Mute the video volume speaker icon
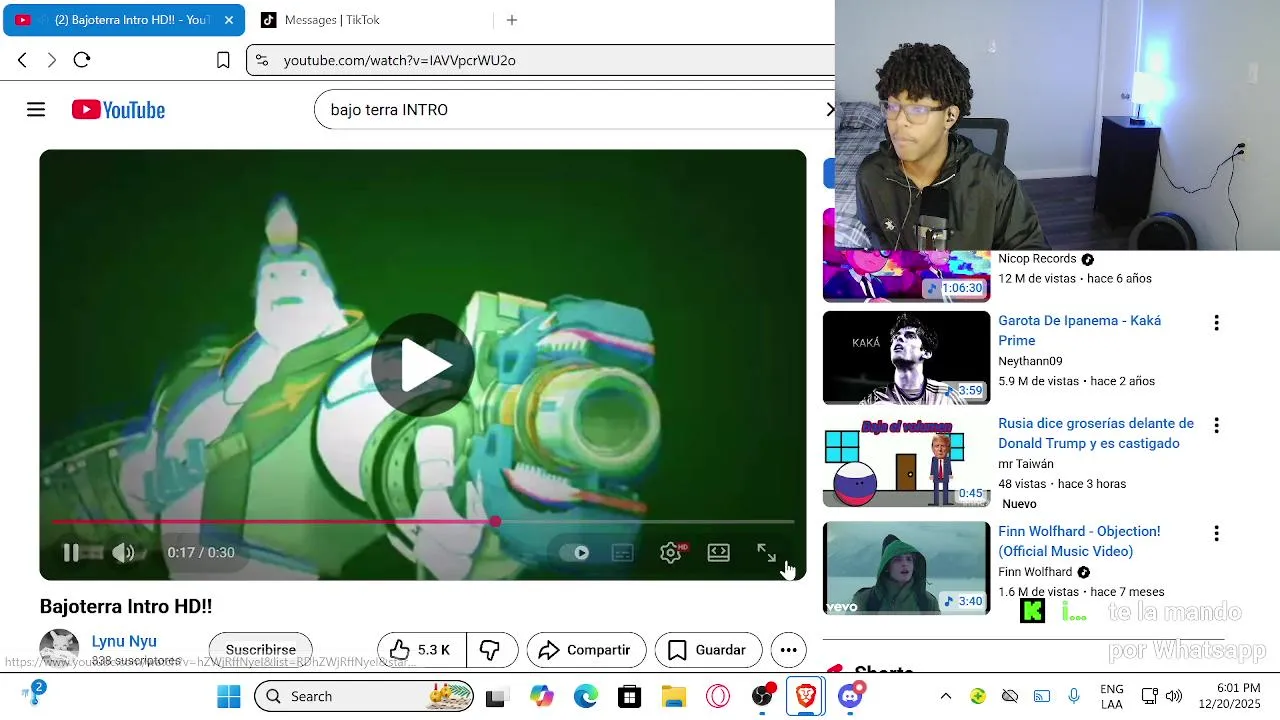The width and height of the screenshot is (1280, 720). [x=123, y=553]
